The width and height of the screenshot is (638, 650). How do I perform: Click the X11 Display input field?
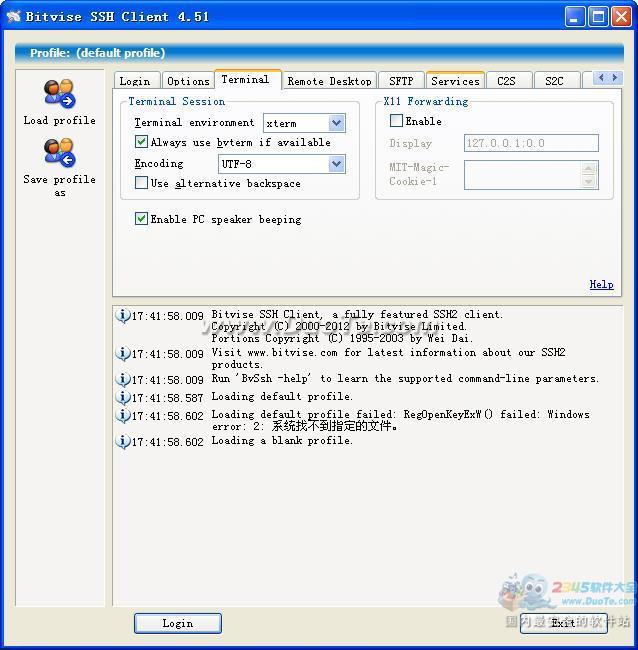click(531, 143)
